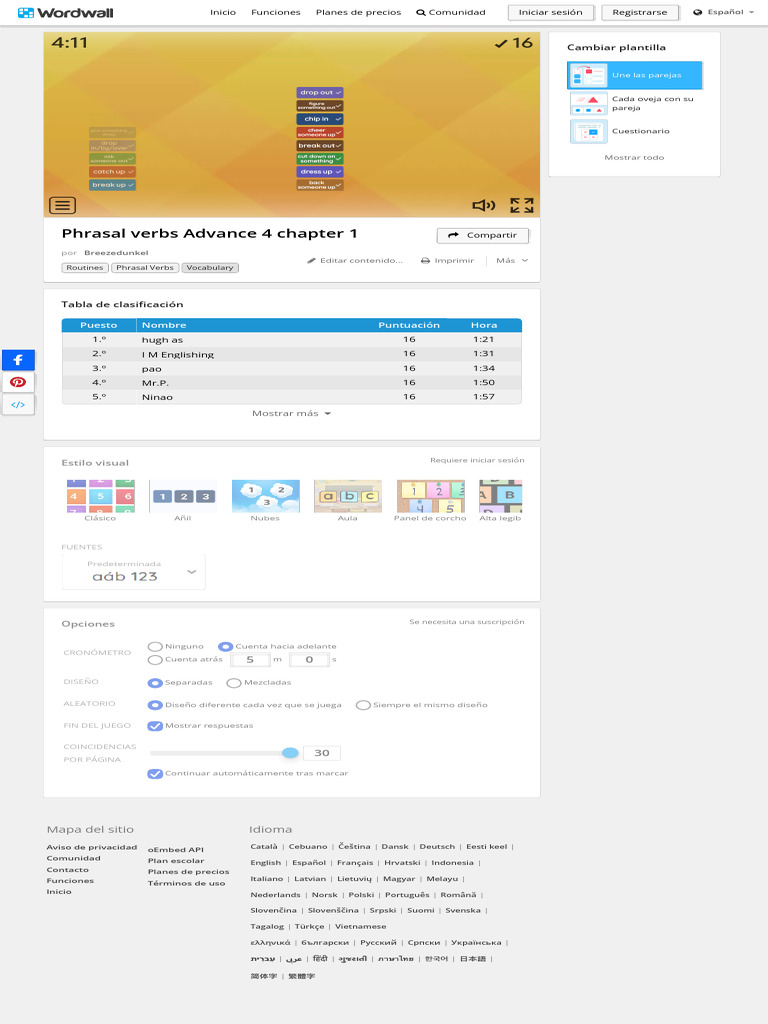The image size is (768, 1024).
Task: Select Cada oveja con su pareja template icon
Action: pyautogui.click(x=588, y=103)
